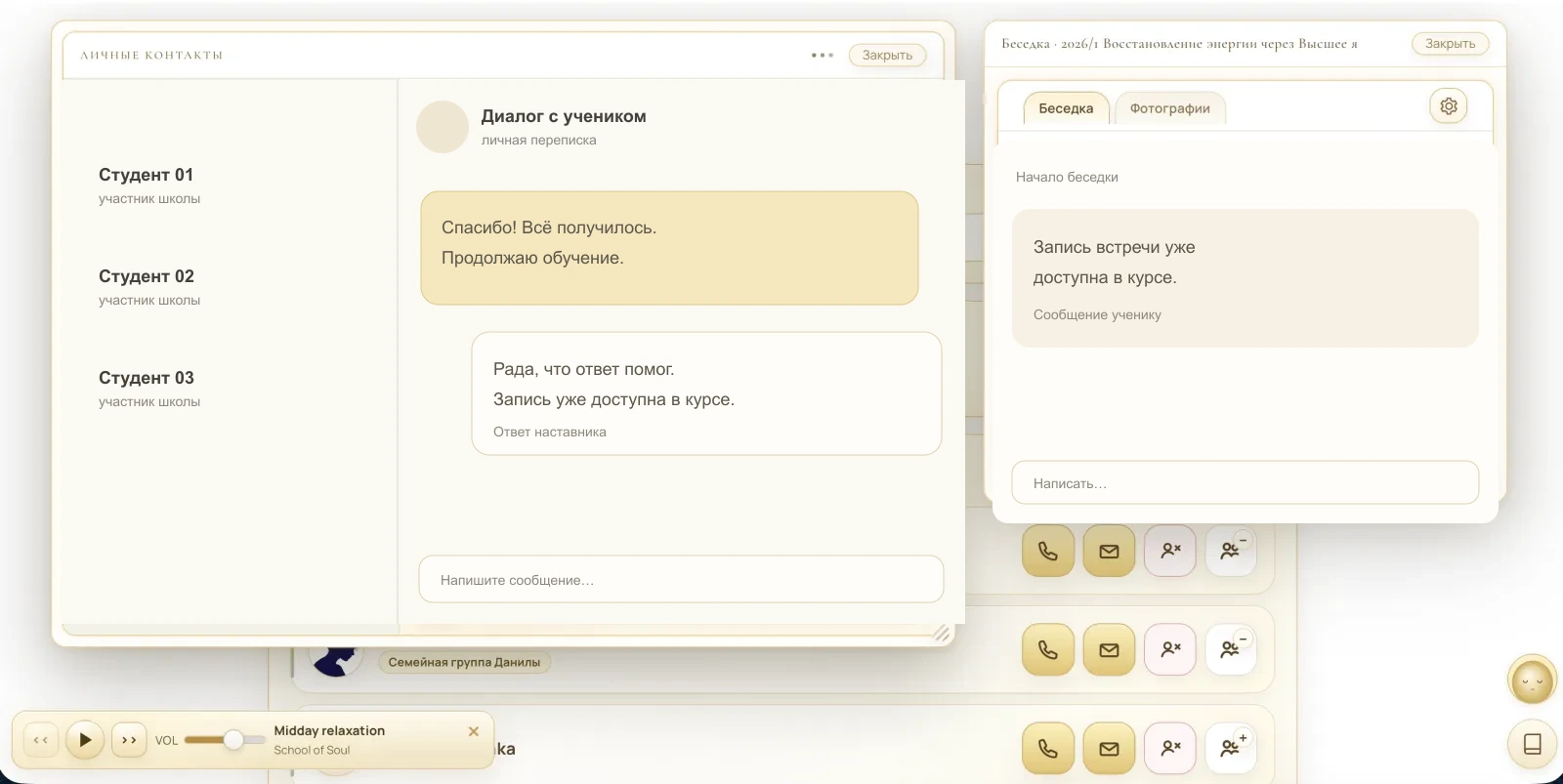Click Закрыть in the Беседка window header

click(x=1450, y=44)
